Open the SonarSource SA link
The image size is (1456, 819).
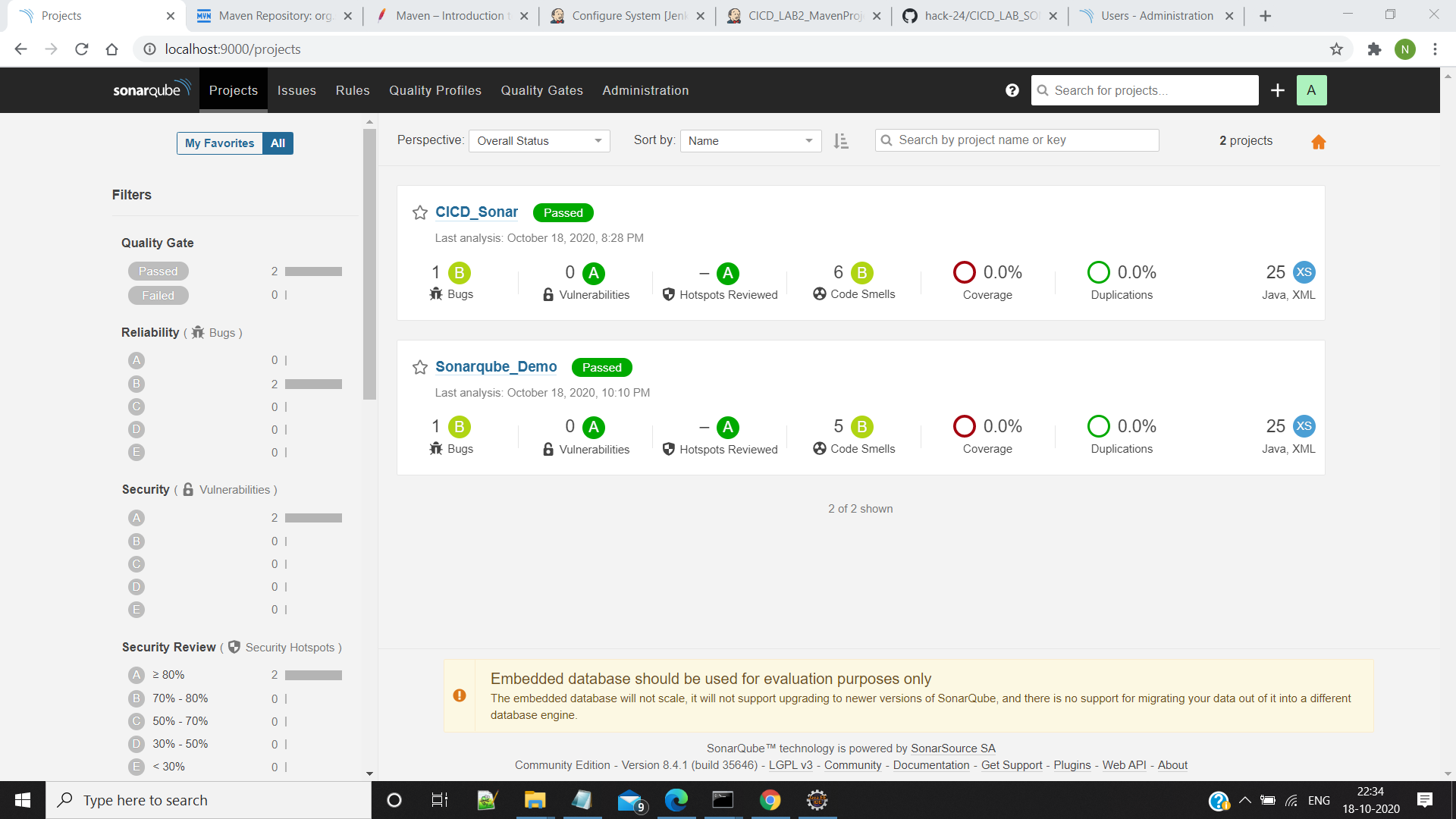pos(953,748)
